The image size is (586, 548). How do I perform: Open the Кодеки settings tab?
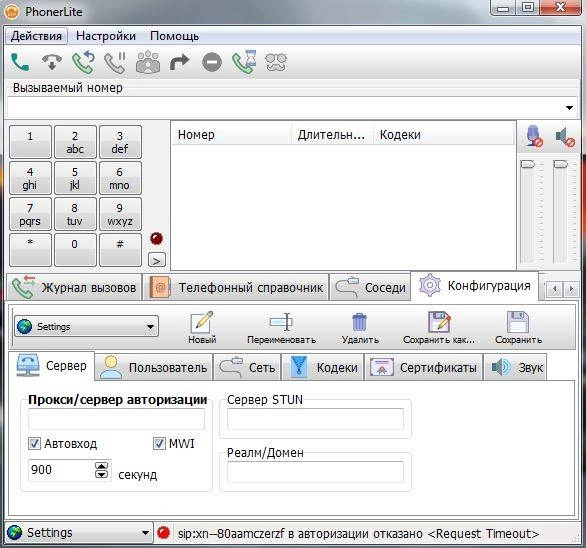pyautogui.click(x=323, y=367)
